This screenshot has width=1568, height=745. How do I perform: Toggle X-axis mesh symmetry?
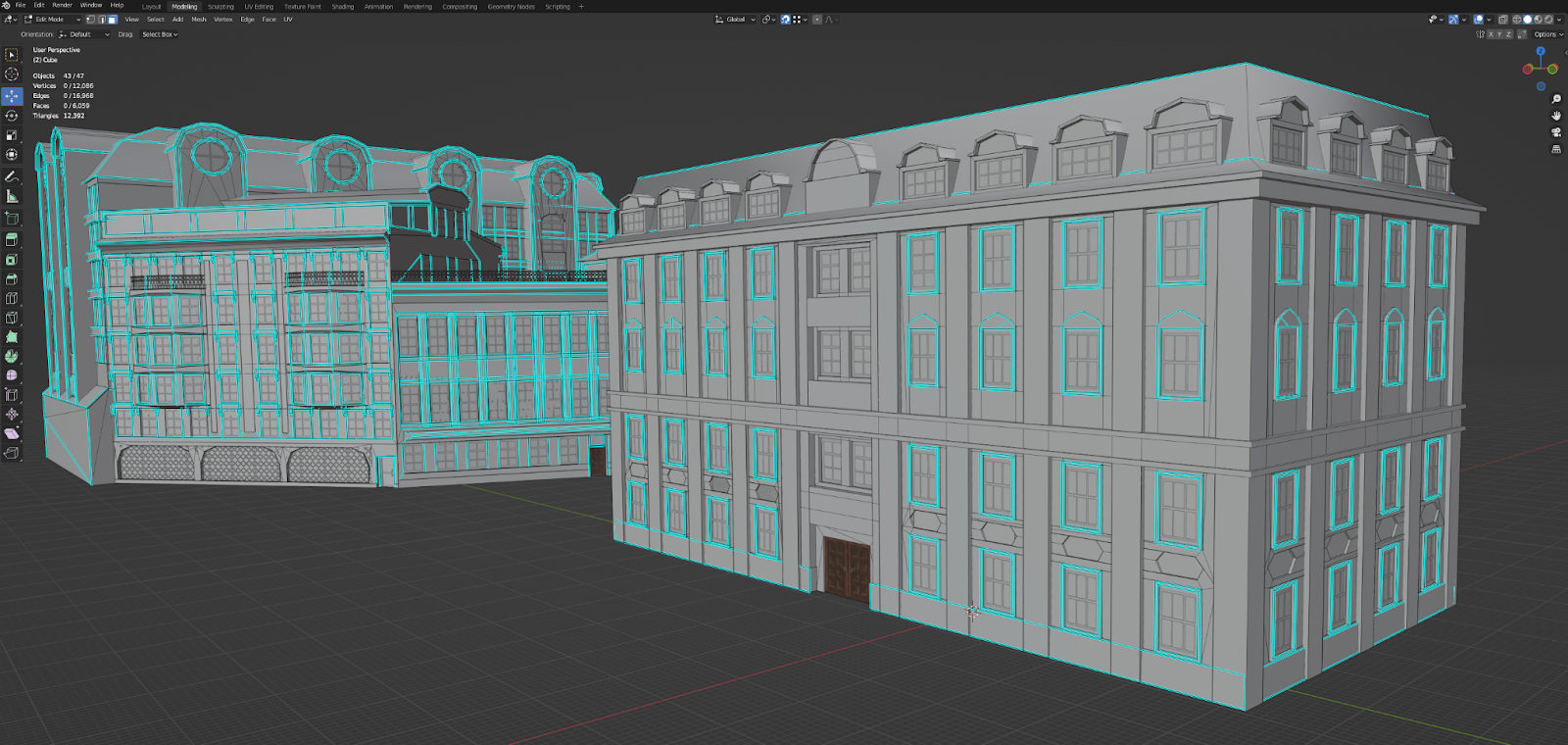(1492, 34)
